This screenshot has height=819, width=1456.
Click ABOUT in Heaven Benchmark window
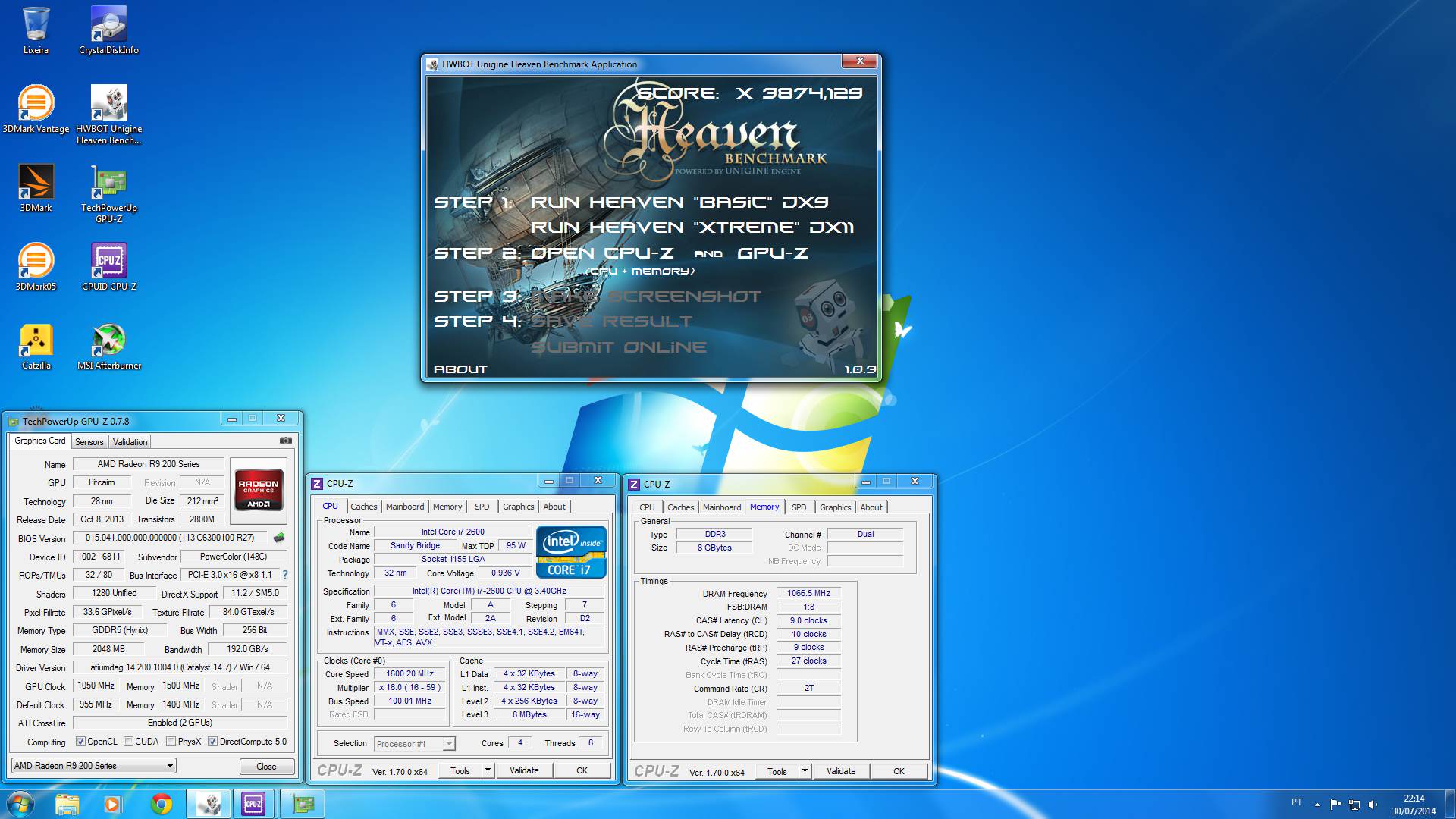click(460, 369)
